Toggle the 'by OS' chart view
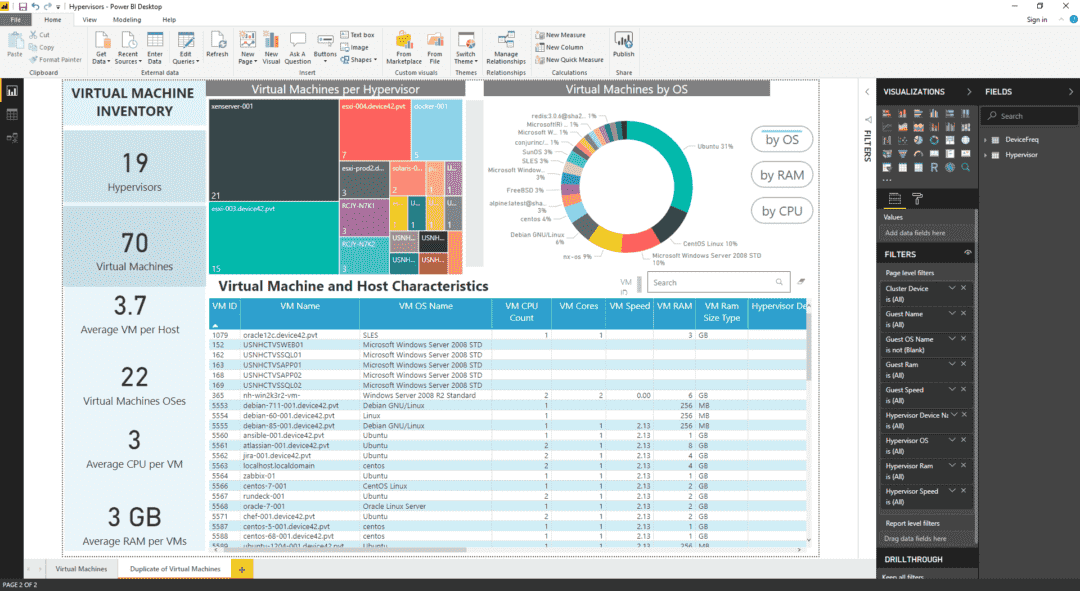This screenshot has width=1080, height=591. pyautogui.click(x=784, y=139)
